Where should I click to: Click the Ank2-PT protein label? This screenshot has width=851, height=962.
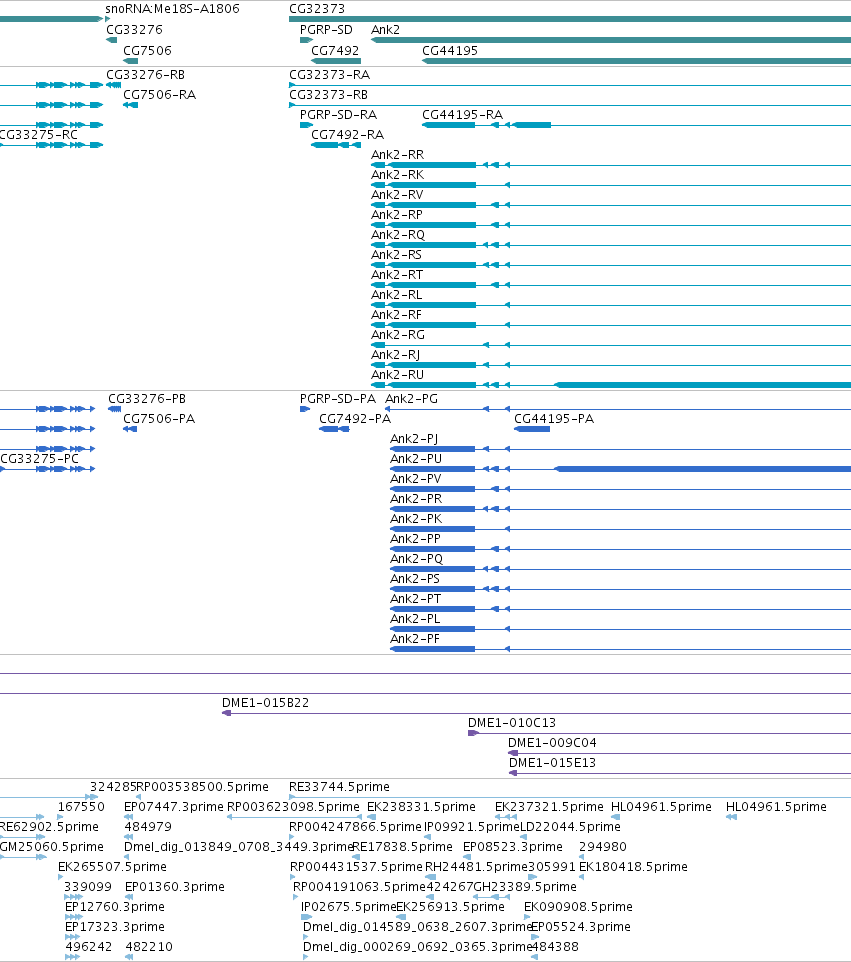415,599
